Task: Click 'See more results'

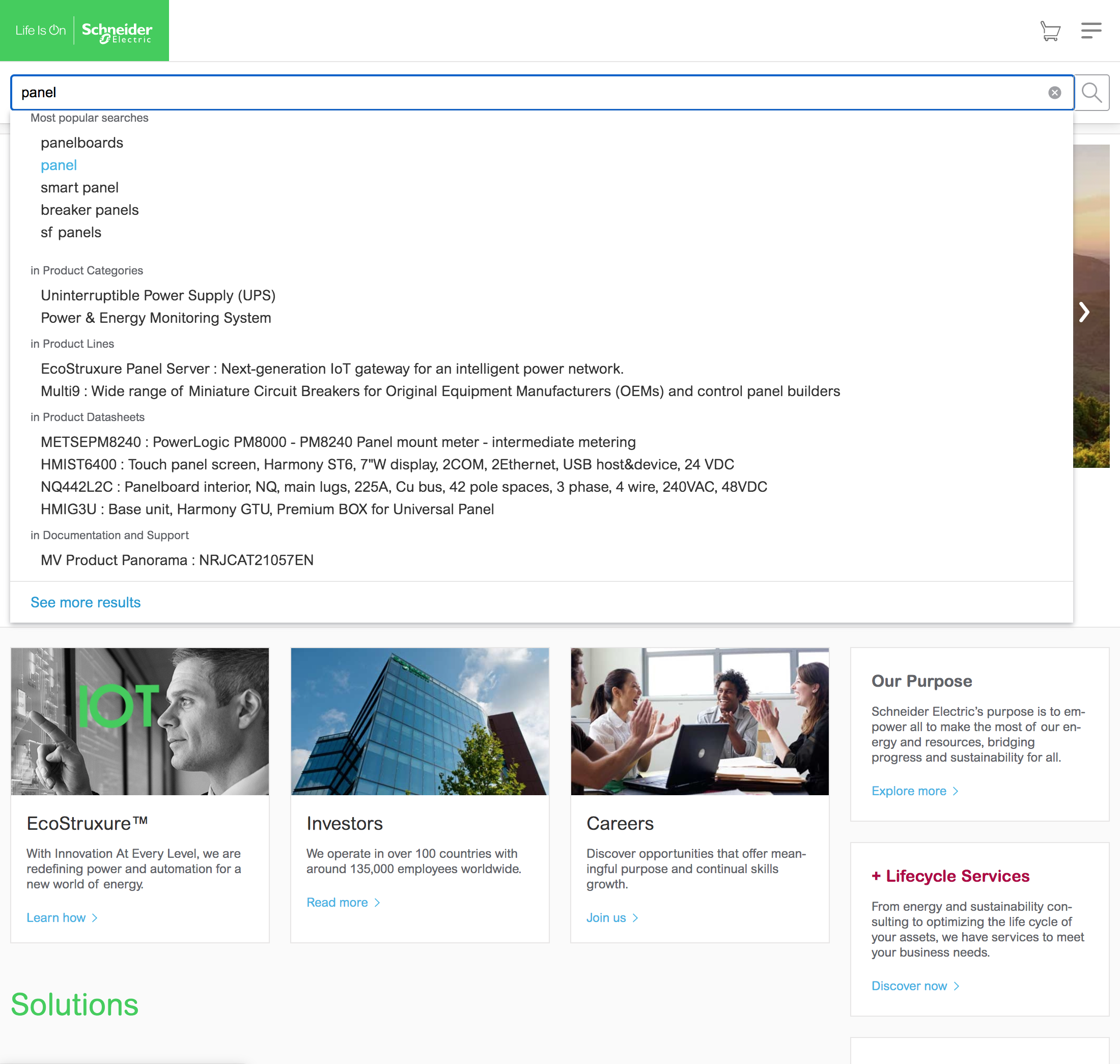Action: click(85, 602)
